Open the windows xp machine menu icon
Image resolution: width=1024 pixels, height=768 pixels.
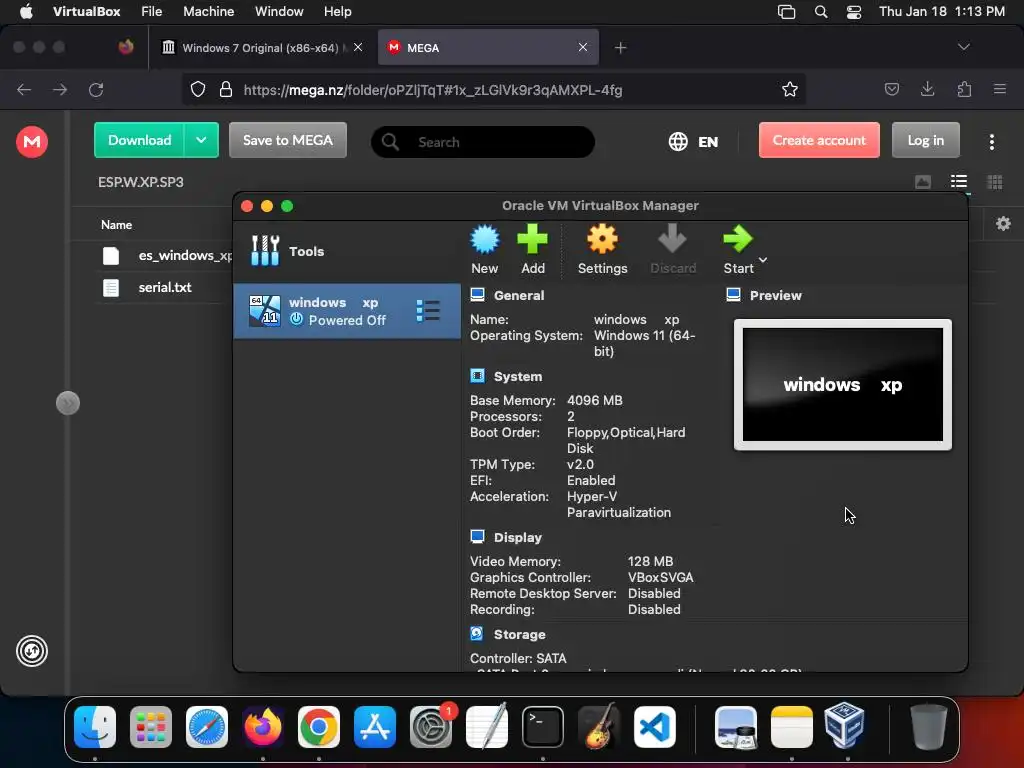coord(428,311)
